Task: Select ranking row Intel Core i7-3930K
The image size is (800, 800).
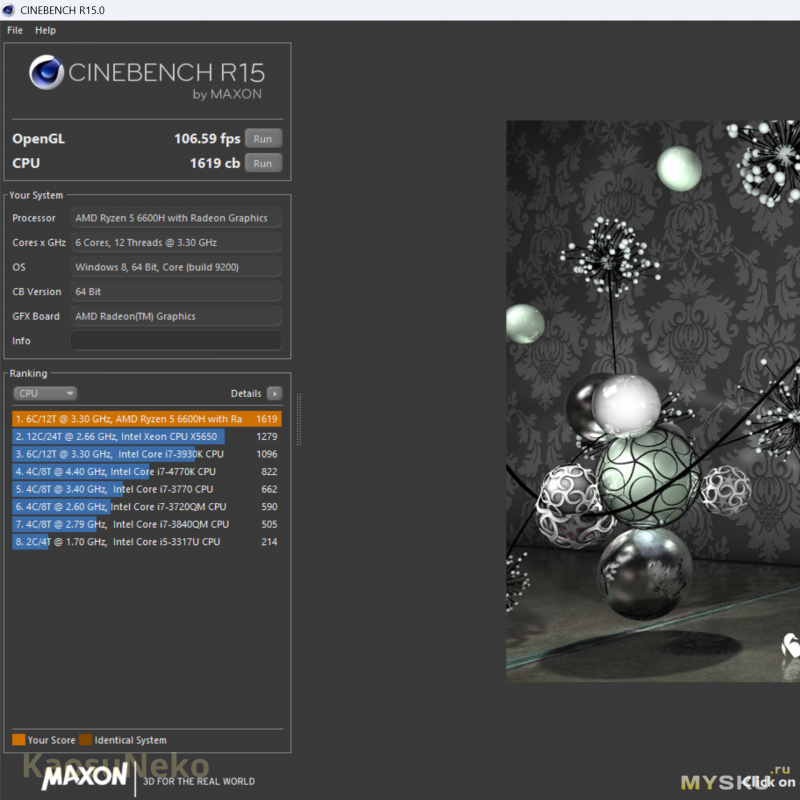Action: 147,454
